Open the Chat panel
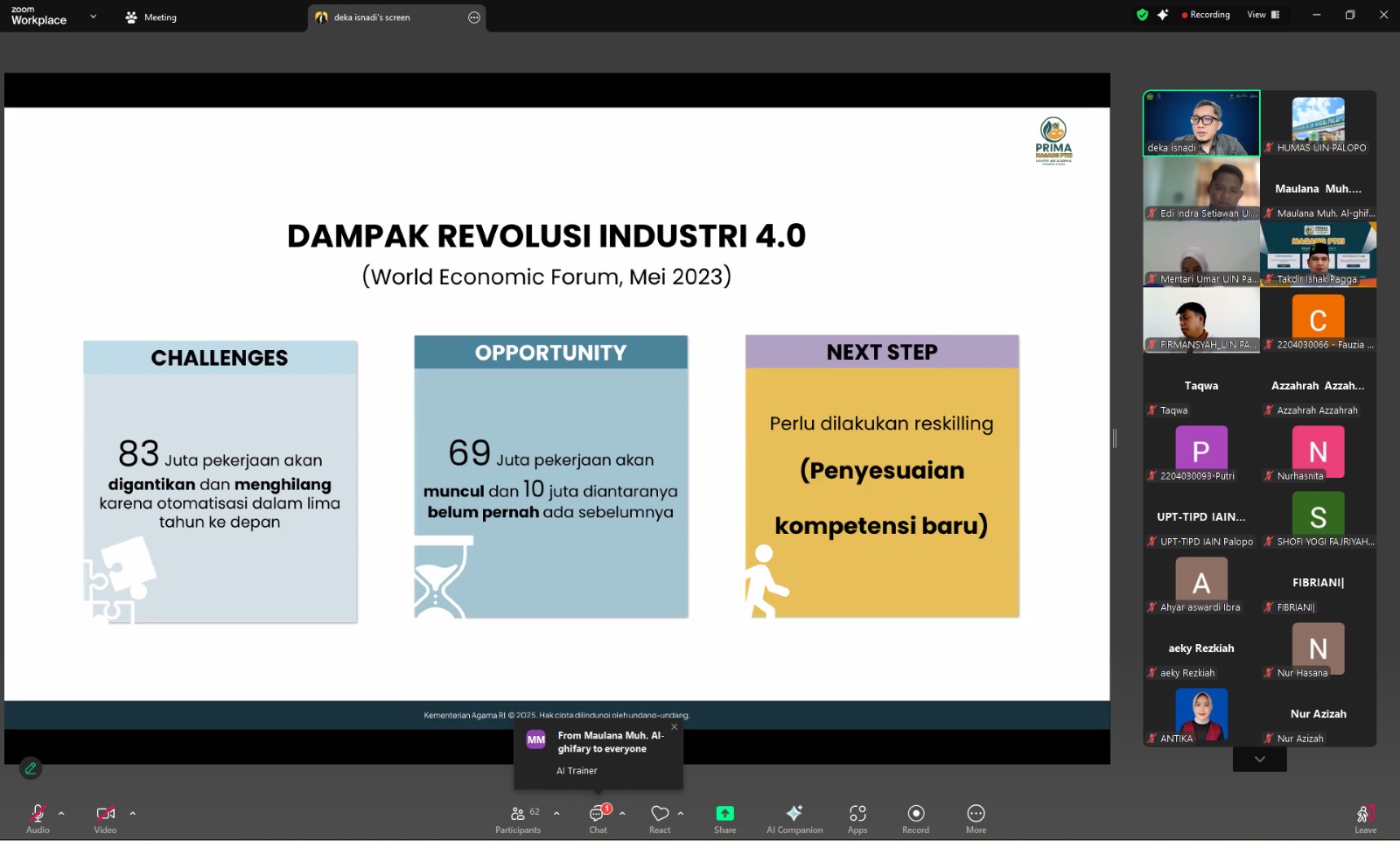The height and width of the screenshot is (841, 1400). pos(598,818)
